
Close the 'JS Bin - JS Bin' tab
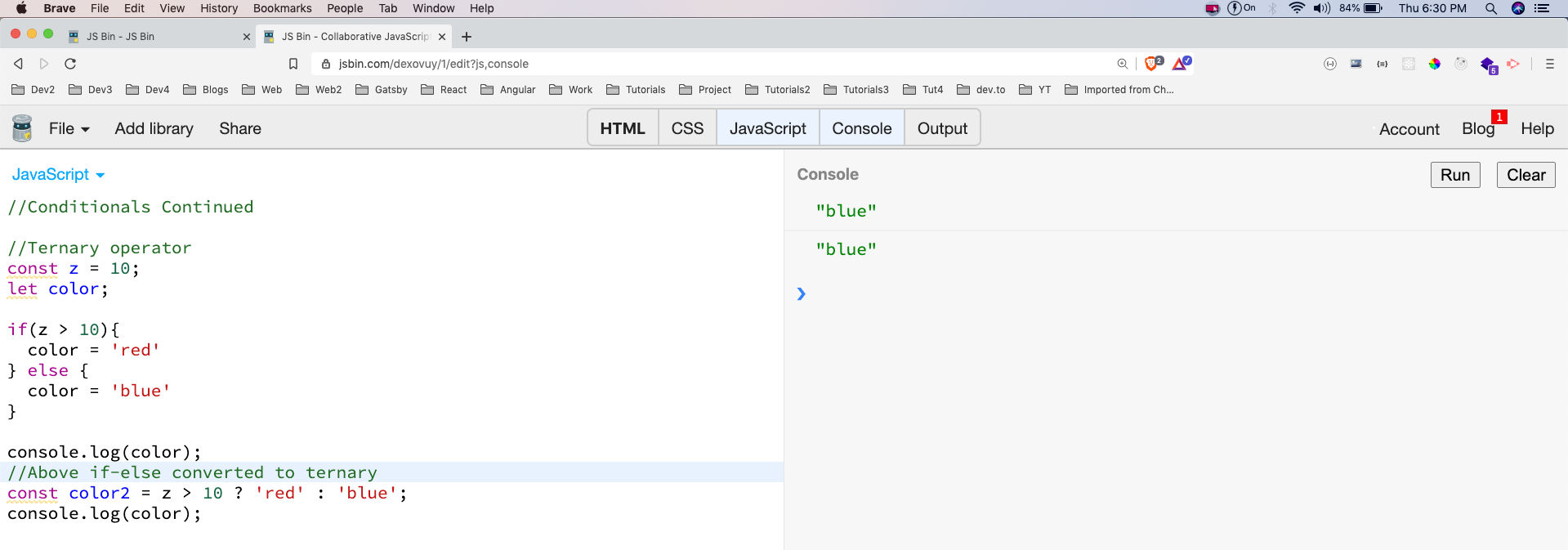[247, 37]
